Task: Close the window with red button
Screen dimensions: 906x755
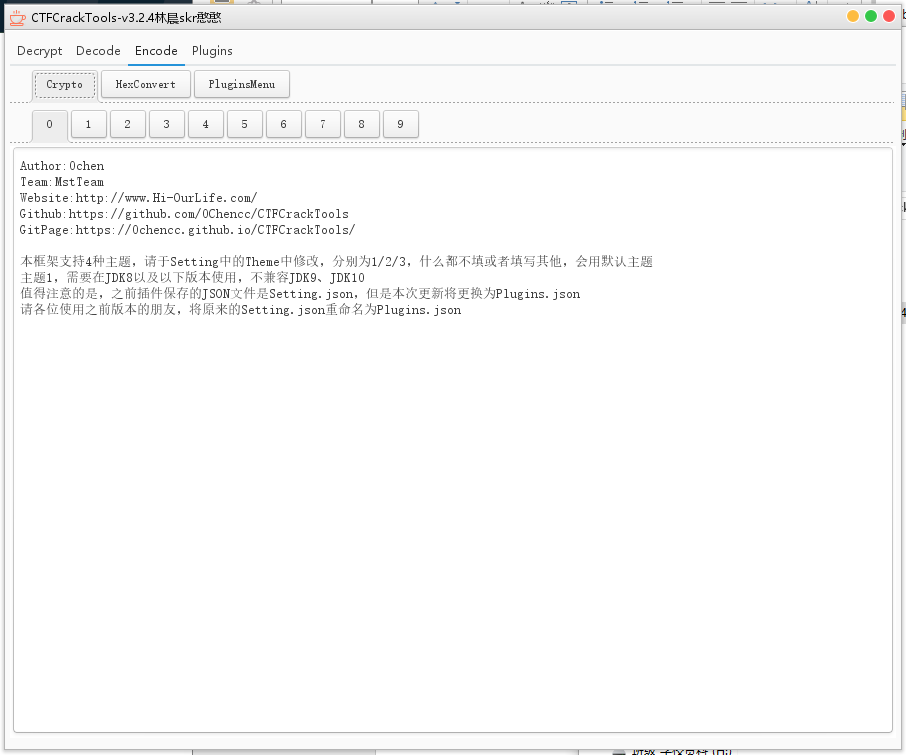Action: (x=889, y=16)
